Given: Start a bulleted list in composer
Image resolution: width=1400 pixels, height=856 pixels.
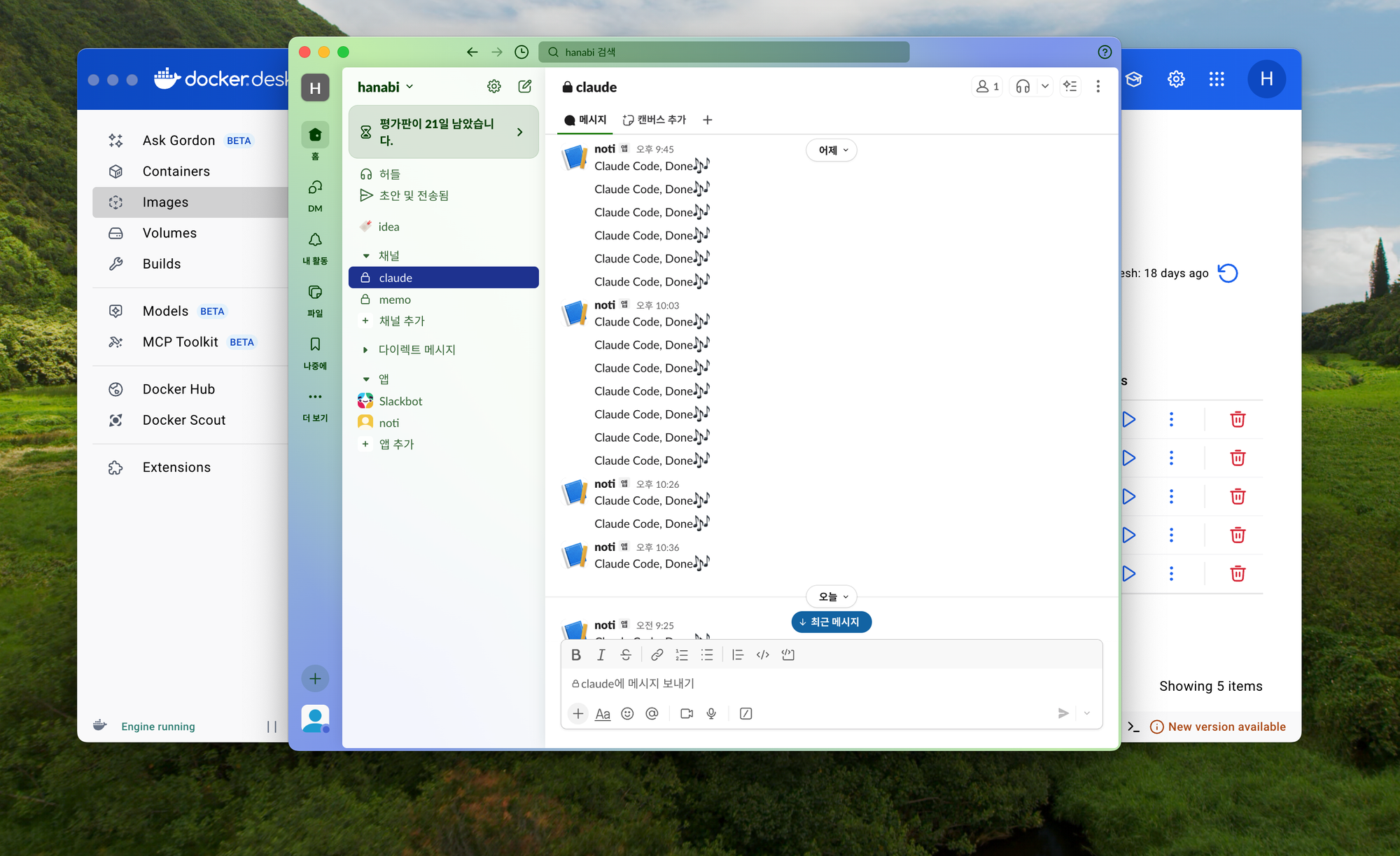Looking at the screenshot, I should 707,654.
